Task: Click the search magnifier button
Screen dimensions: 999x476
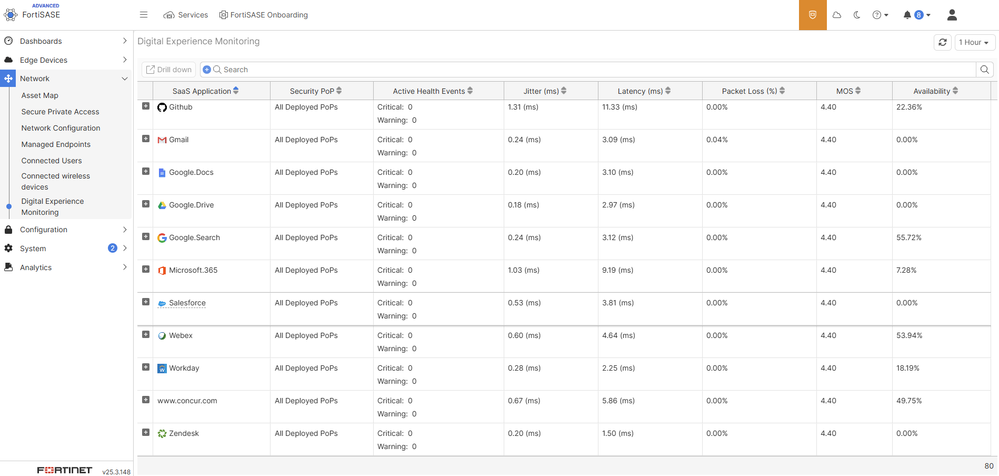Action: pyautogui.click(x=985, y=70)
